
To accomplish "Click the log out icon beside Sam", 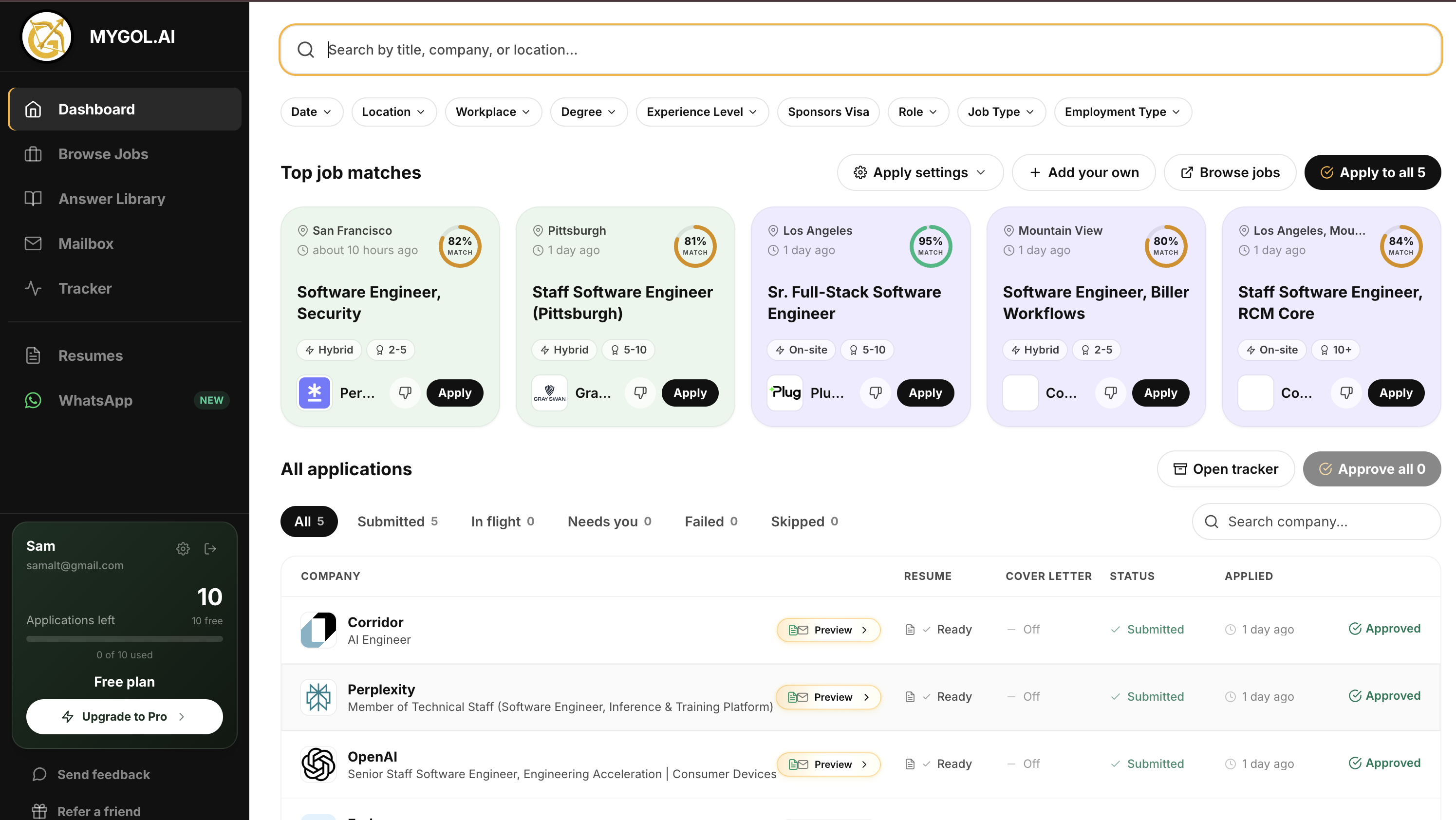I will point(210,548).
